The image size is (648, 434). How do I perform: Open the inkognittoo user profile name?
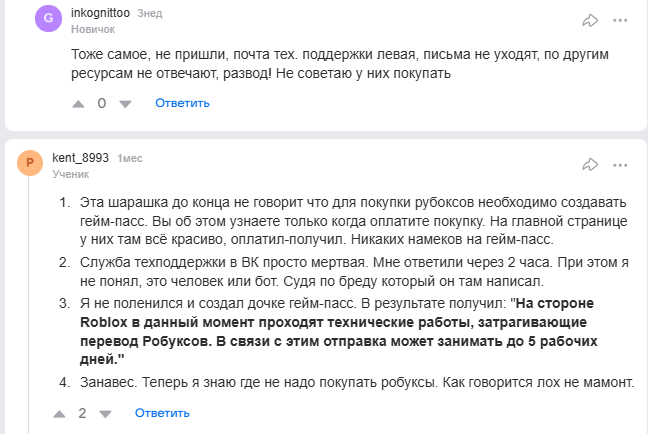[101, 14]
